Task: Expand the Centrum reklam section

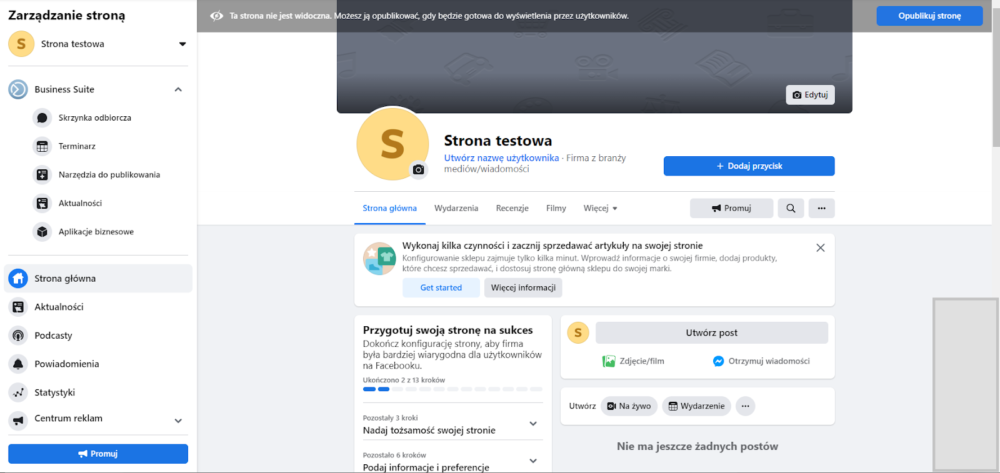Action: [179, 421]
